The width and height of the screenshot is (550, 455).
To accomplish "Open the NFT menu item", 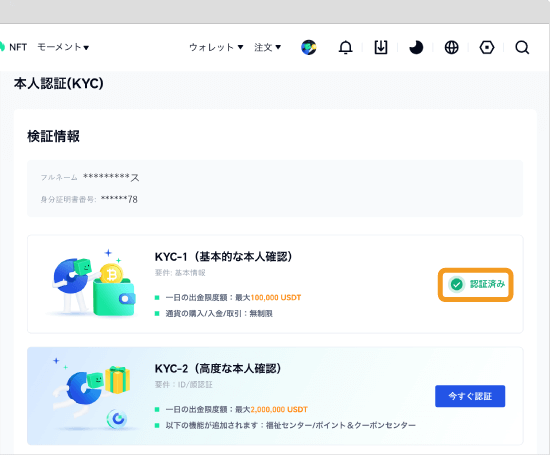I will tap(18, 47).
